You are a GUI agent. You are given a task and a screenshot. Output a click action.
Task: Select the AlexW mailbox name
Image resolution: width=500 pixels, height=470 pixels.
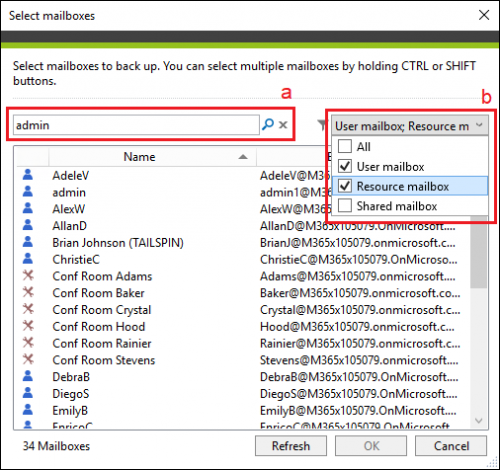tap(69, 209)
